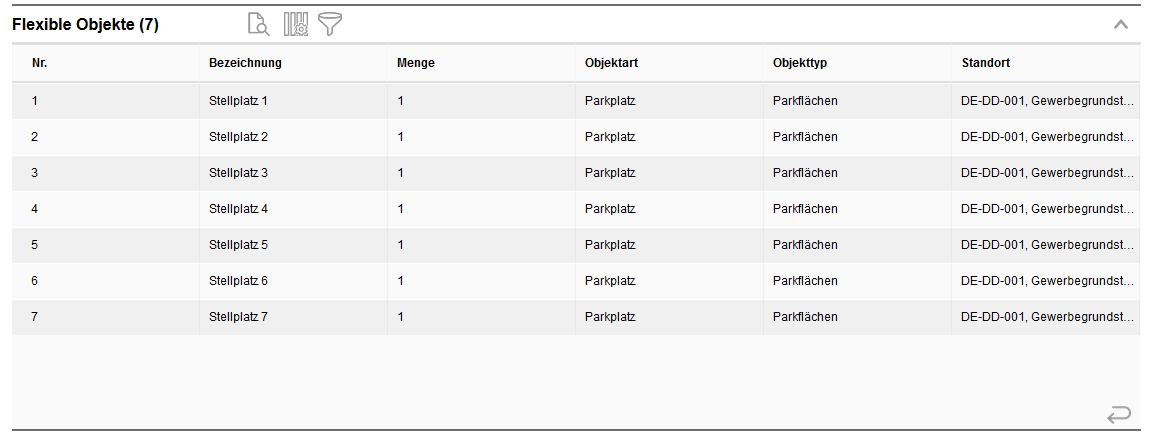Open the column settings icon
1151x434 pixels.
[x=295, y=25]
